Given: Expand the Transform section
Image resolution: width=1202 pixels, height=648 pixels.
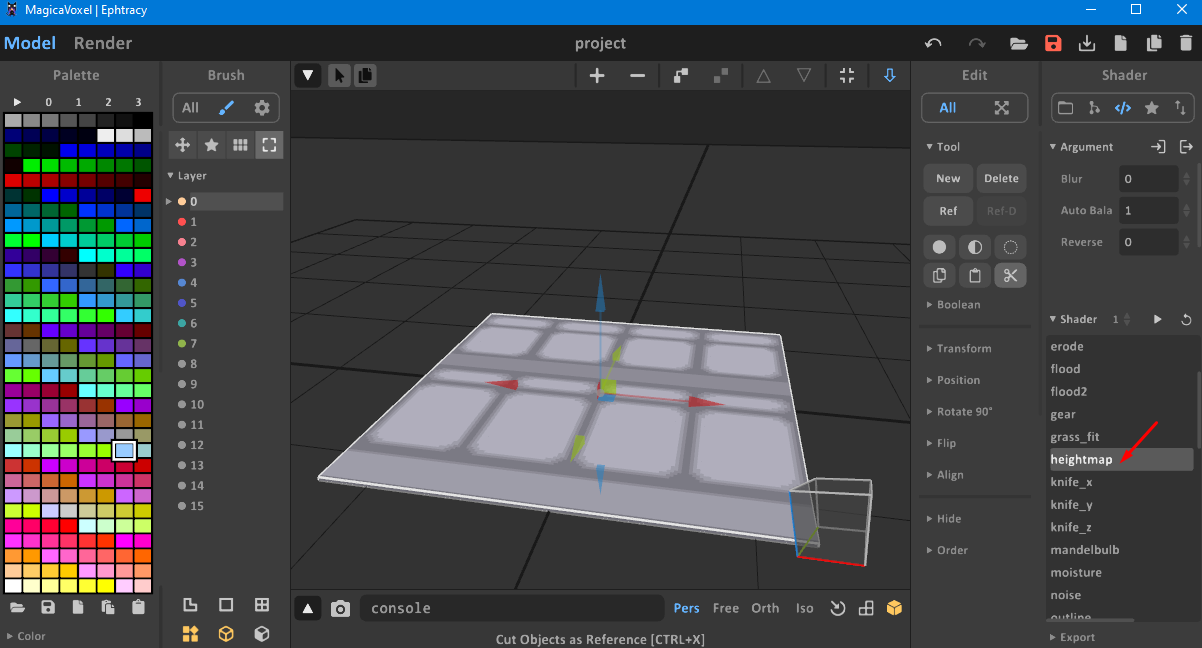Looking at the screenshot, I should click(x=959, y=349).
